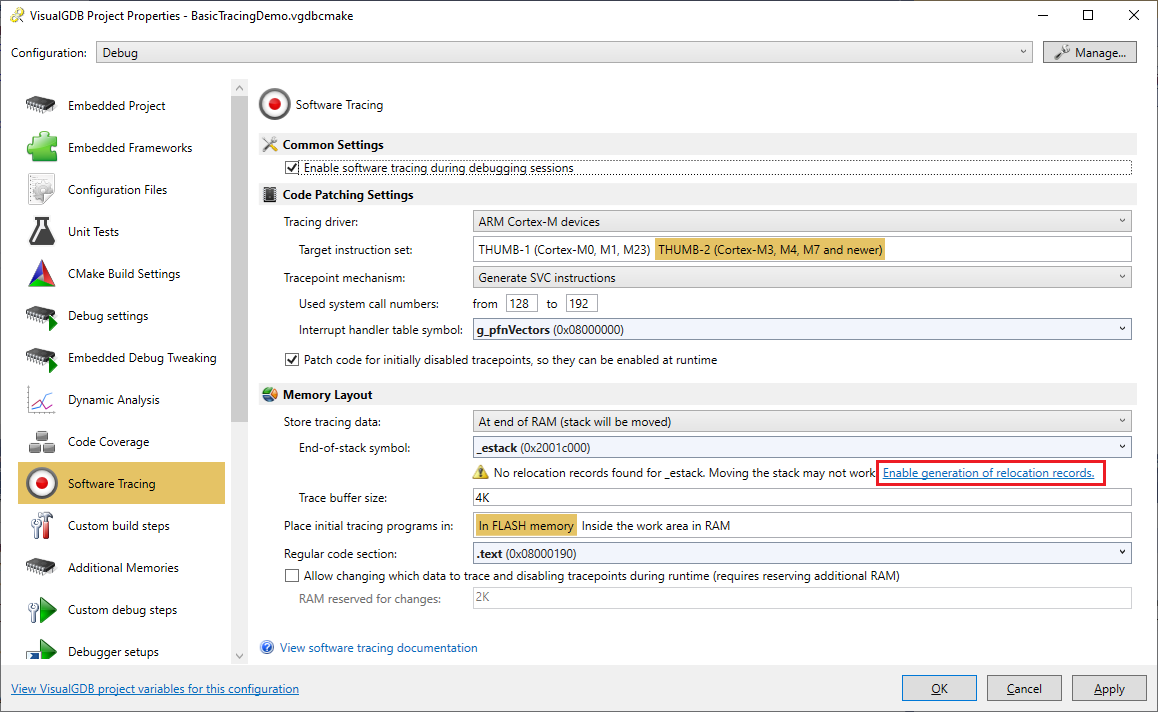1158x712 pixels.
Task: Click the Software Tracing sidebar record icon
Action: [41, 483]
